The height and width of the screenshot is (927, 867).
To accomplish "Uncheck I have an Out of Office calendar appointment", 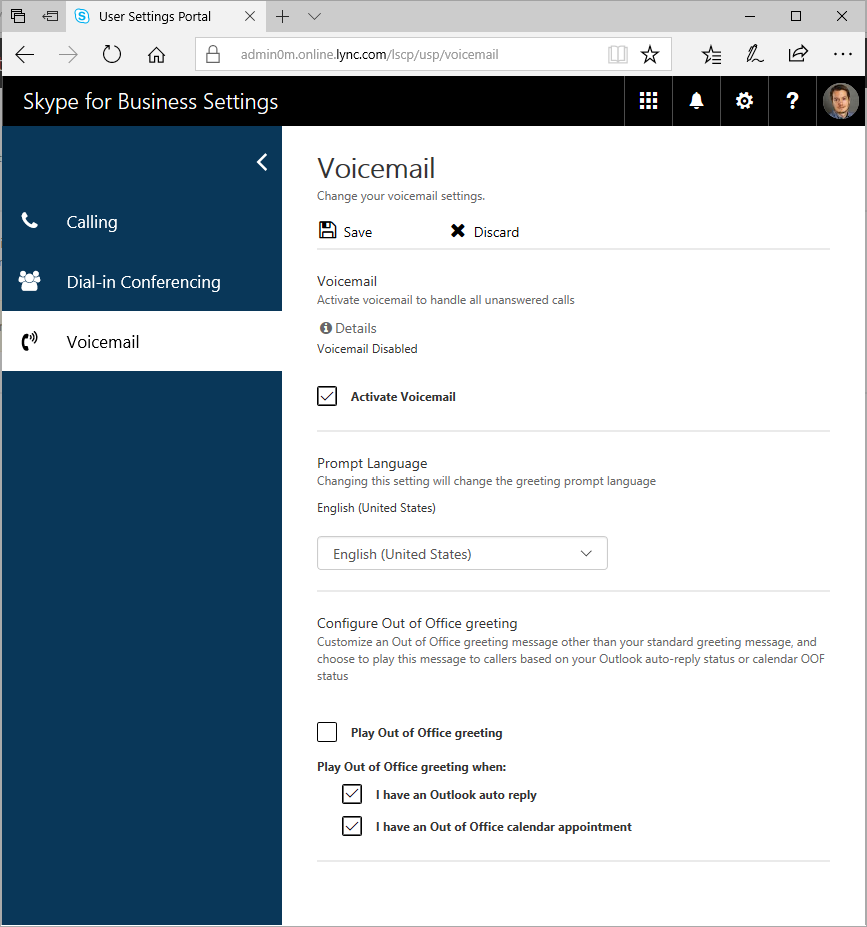I will [351, 825].
